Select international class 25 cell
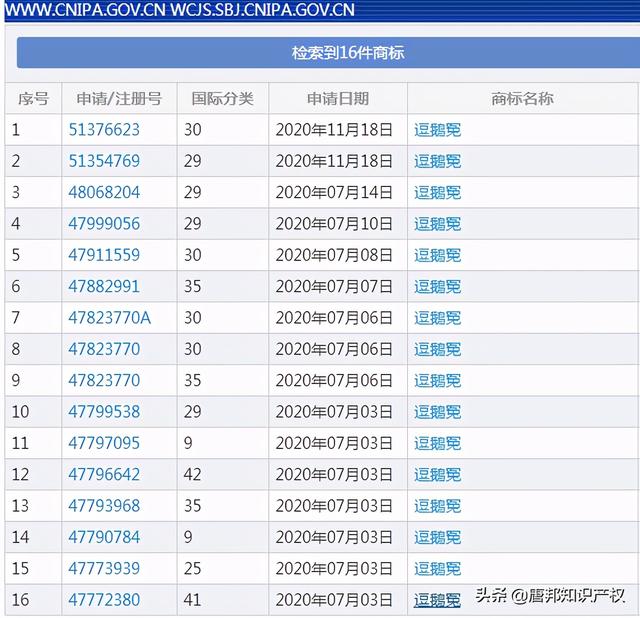This screenshot has width=640, height=618. click(223, 568)
